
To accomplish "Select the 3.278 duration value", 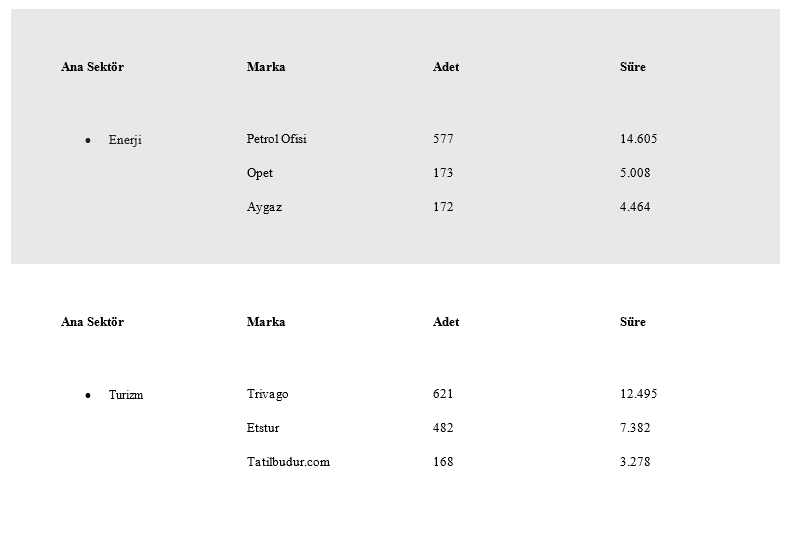I will pos(635,462).
